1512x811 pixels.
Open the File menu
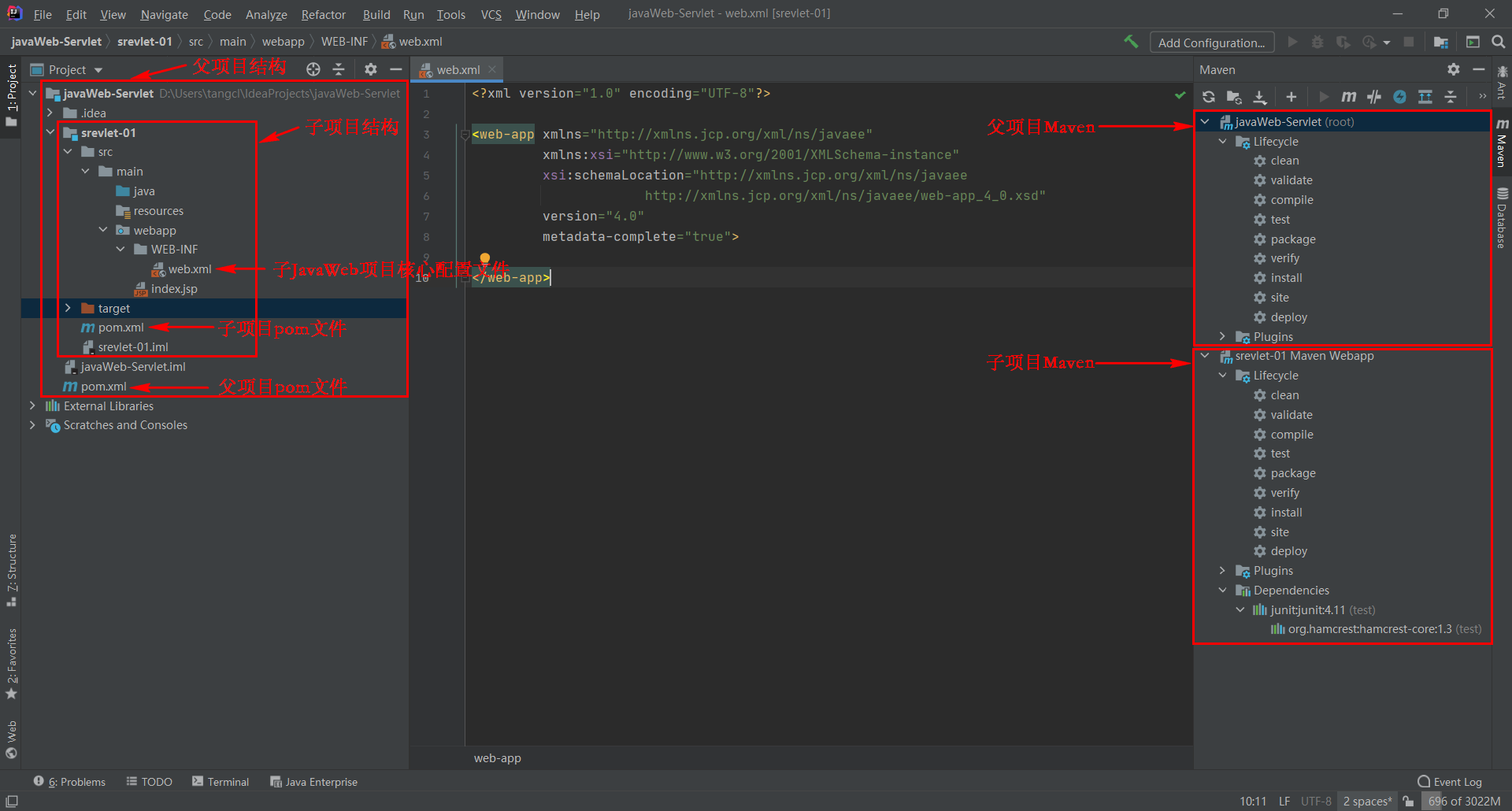(x=43, y=14)
